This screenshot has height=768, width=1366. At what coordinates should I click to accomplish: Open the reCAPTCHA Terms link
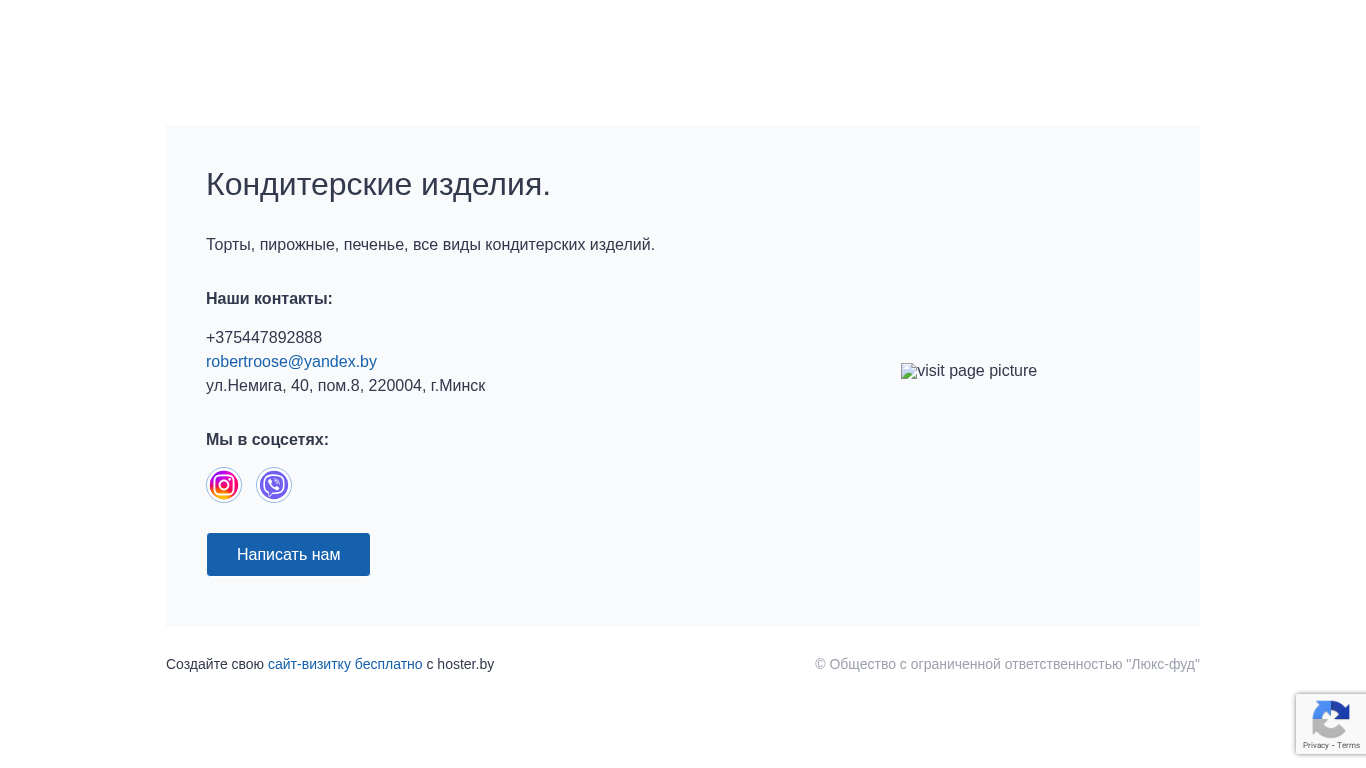click(x=1349, y=745)
